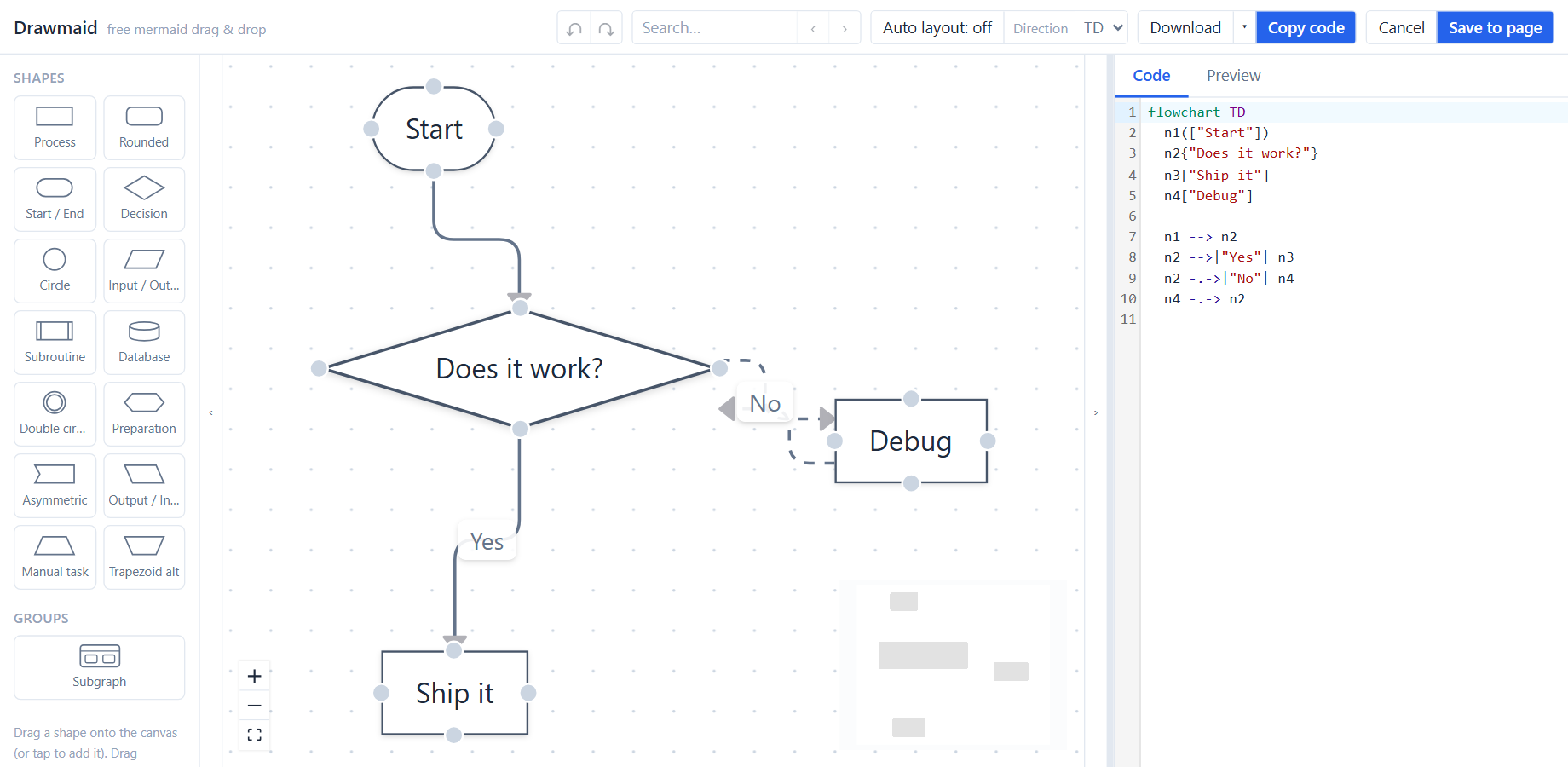The image size is (1568, 767).
Task: Select the Circle shape
Action: pyautogui.click(x=55, y=271)
